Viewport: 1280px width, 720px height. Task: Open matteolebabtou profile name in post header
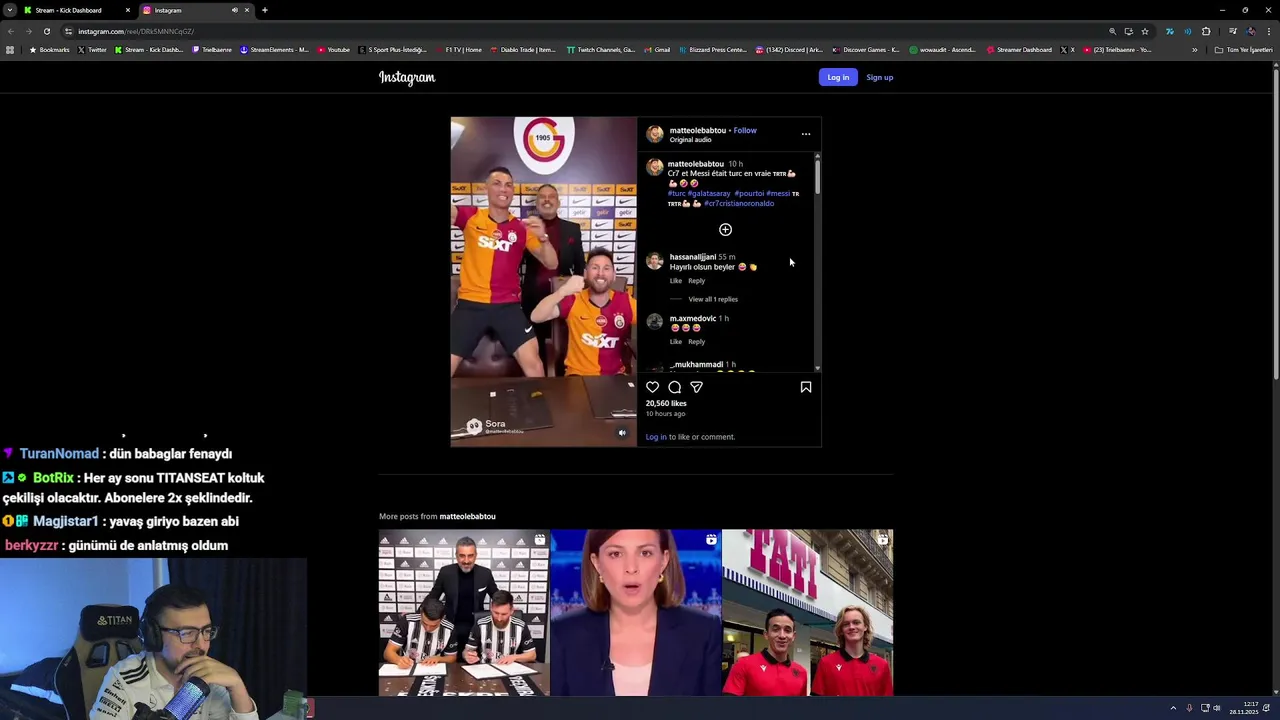coord(698,130)
